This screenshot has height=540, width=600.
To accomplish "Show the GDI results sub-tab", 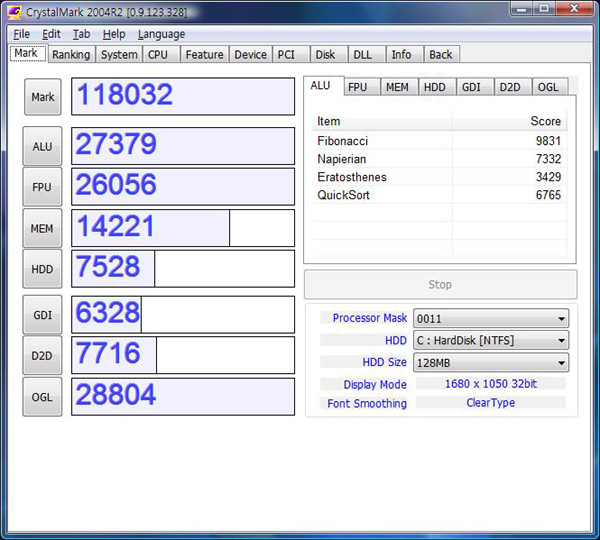I will (x=475, y=87).
